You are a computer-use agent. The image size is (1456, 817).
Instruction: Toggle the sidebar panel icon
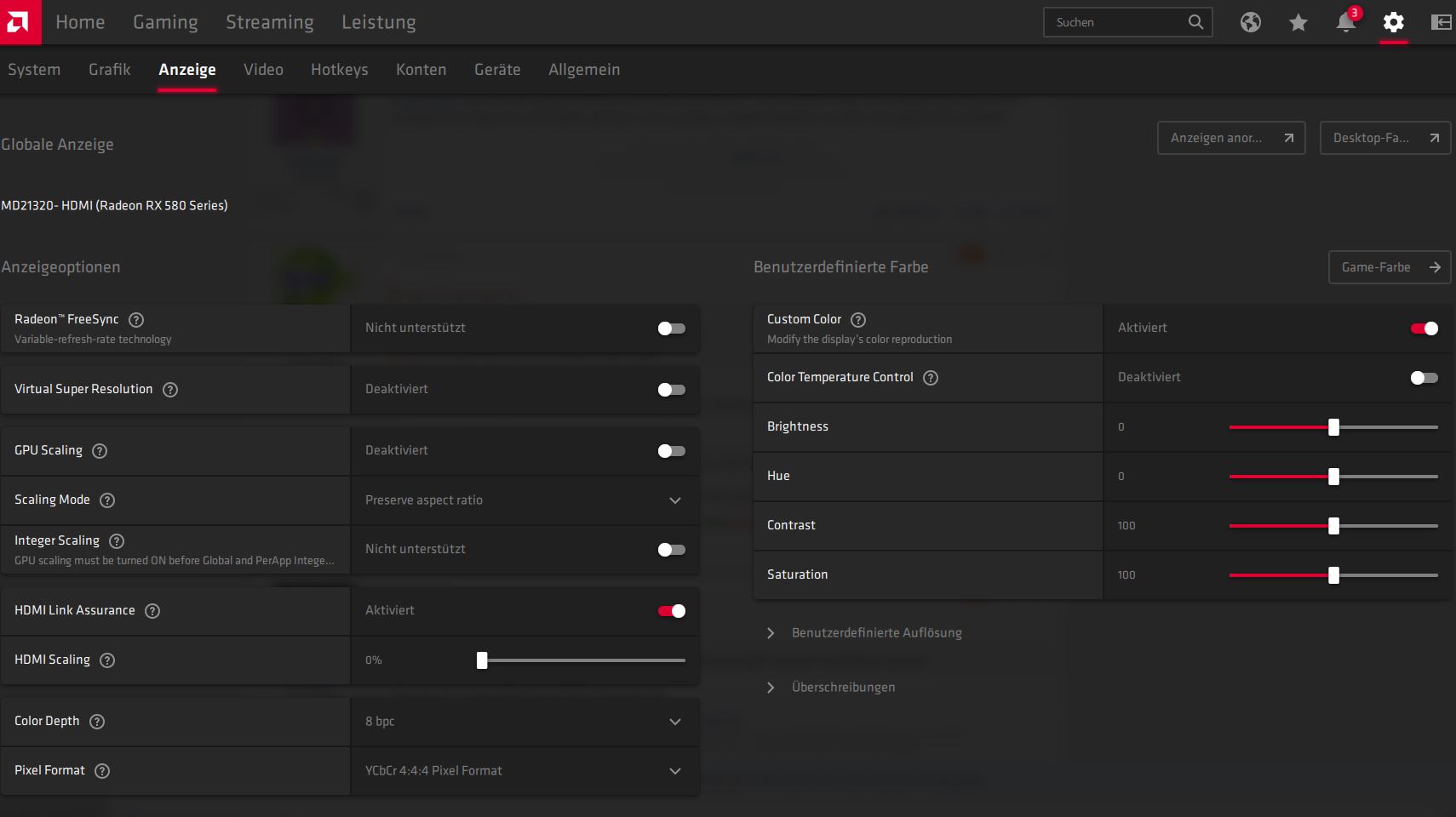[1442, 22]
